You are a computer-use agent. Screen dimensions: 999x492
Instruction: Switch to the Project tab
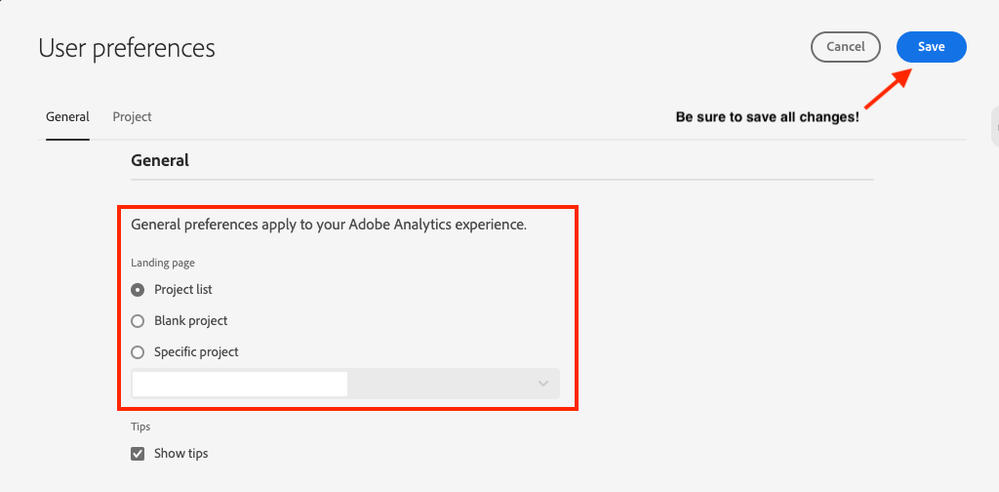point(132,117)
